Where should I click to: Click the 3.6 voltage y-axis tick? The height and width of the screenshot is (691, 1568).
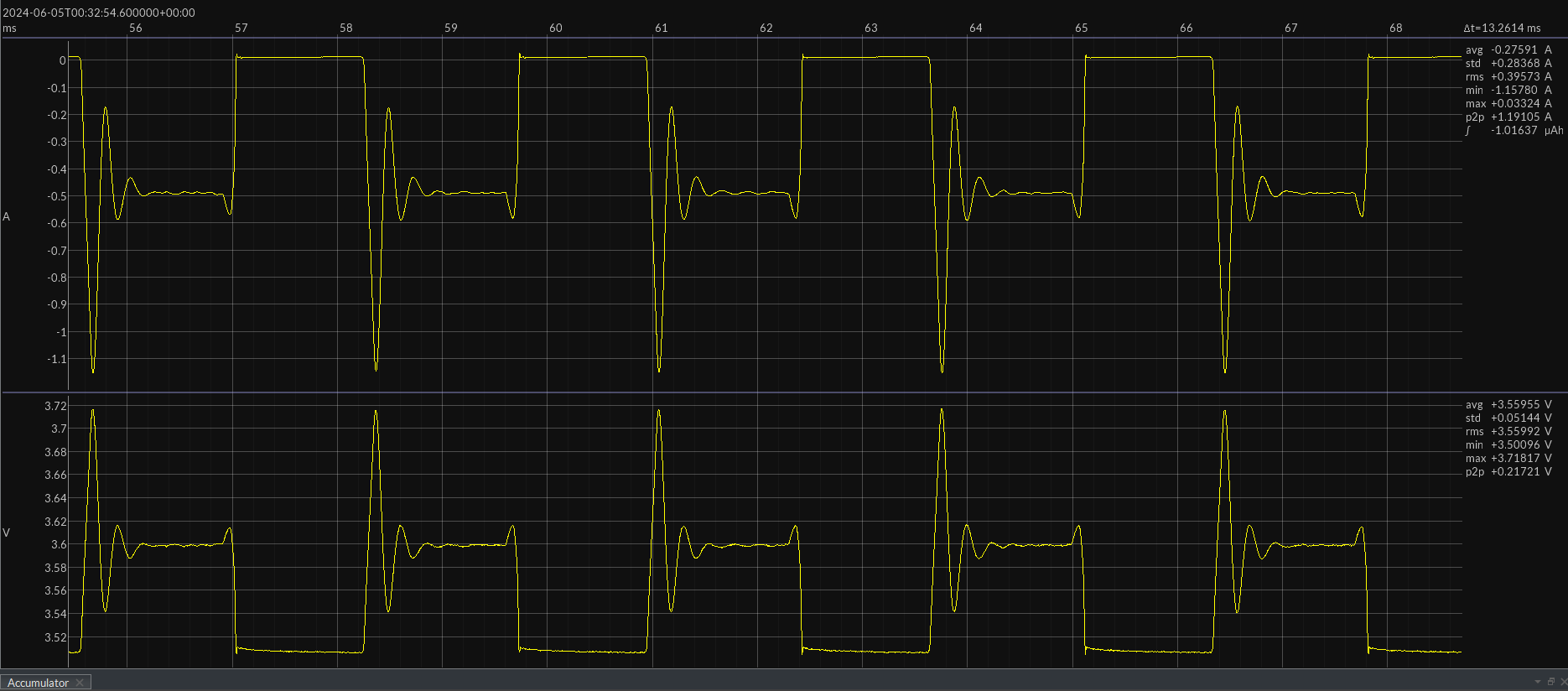click(x=59, y=544)
